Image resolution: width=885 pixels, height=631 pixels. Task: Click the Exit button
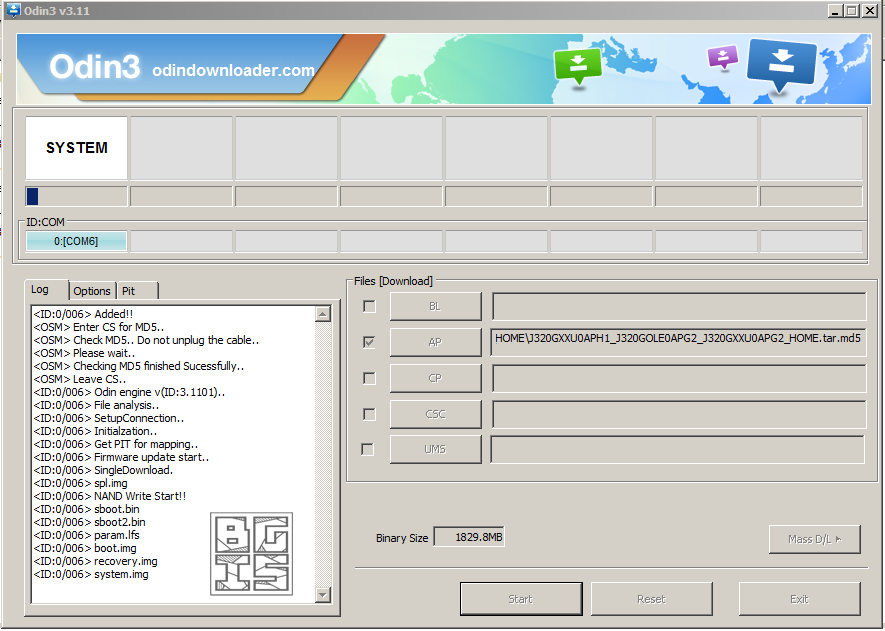[x=799, y=599]
